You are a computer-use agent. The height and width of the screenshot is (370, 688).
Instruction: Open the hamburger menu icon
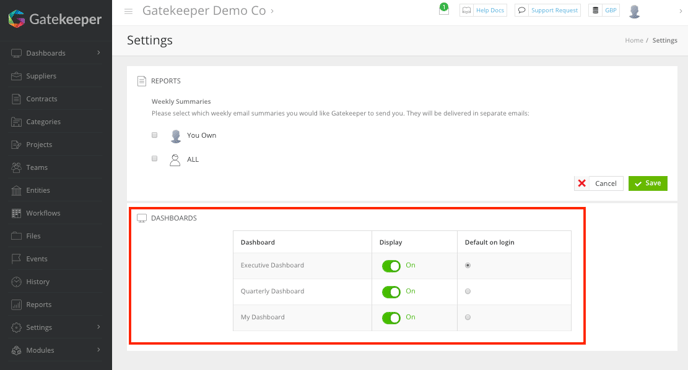point(128,11)
